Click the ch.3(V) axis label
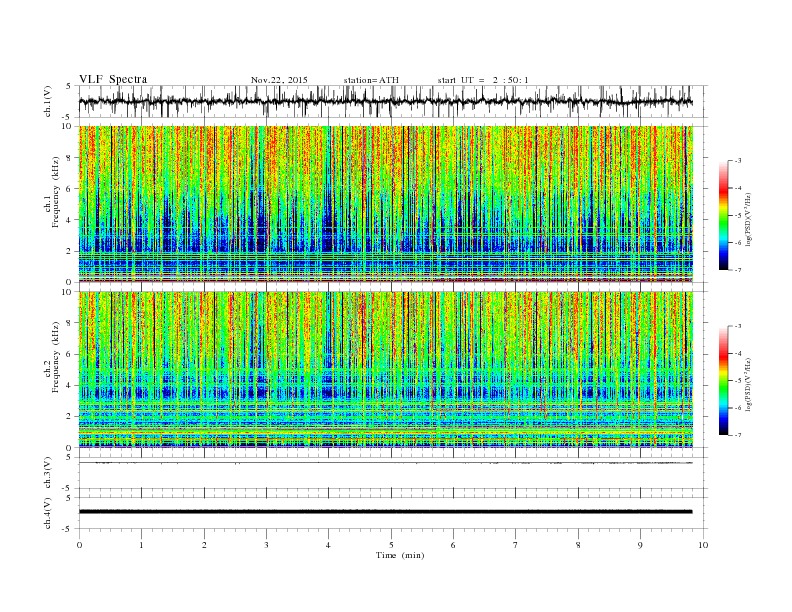This screenshot has height=612, width=792. (x=48, y=473)
